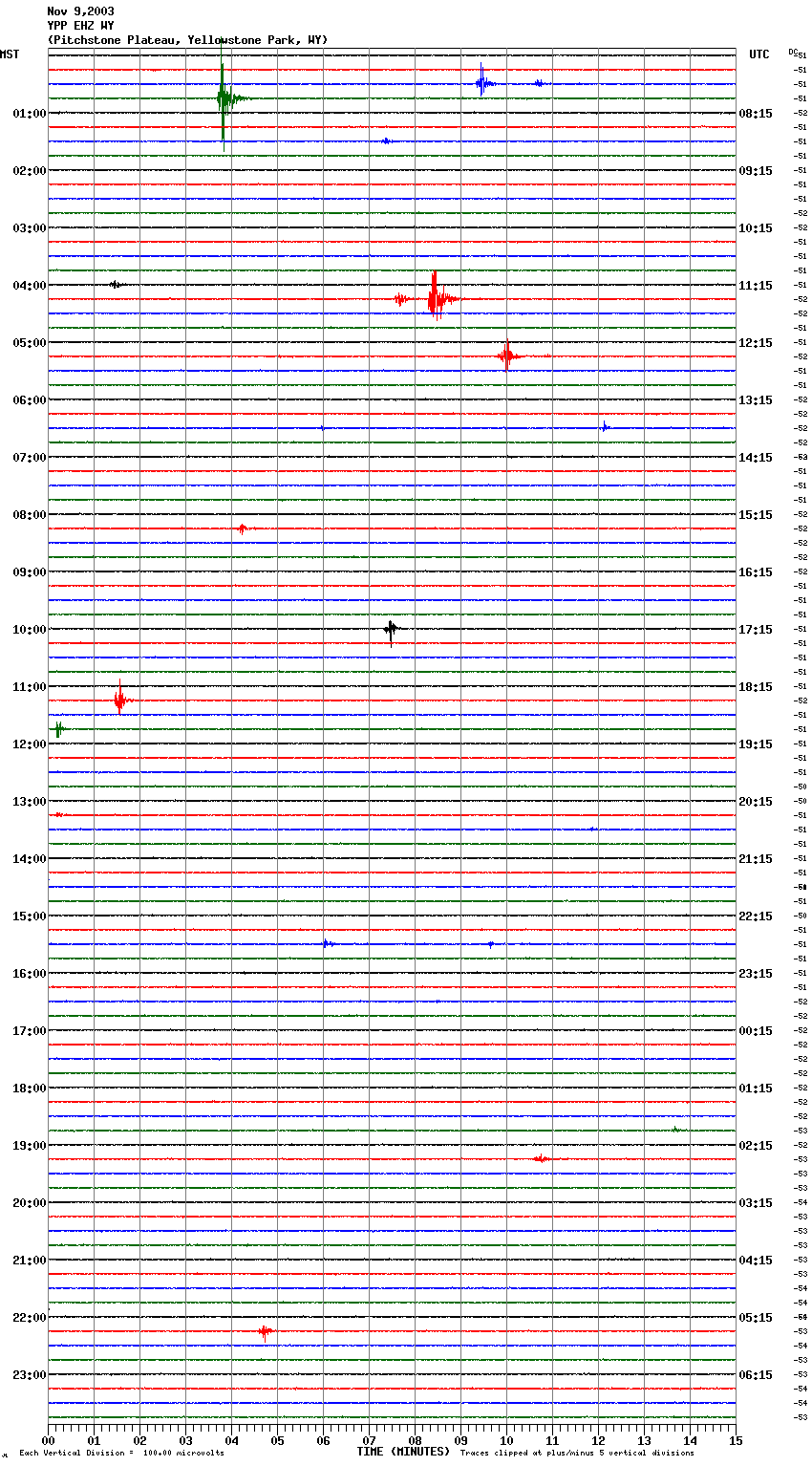Click the Pitchstone Plateau, Yellowstone Park location title
The width and height of the screenshot is (812, 1466).
click(x=187, y=40)
